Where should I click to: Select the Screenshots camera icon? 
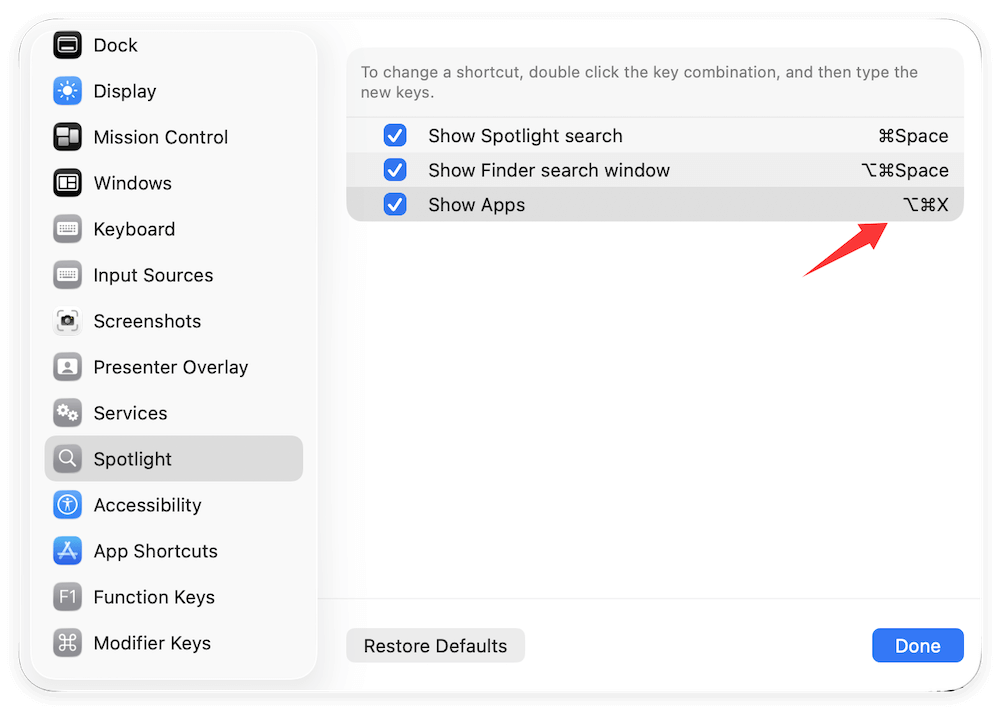pyautogui.click(x=66, y=321)
